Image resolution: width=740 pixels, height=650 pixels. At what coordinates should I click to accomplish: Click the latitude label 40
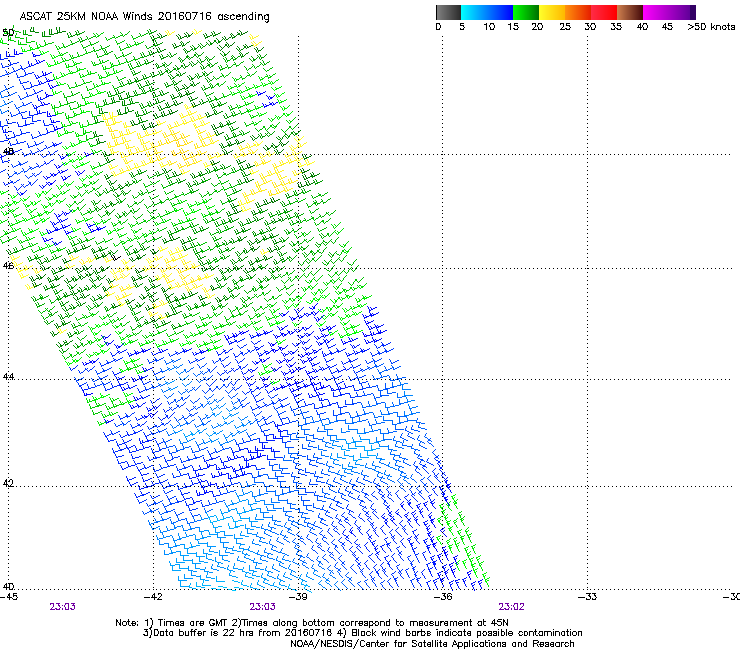tap(8, 586)
